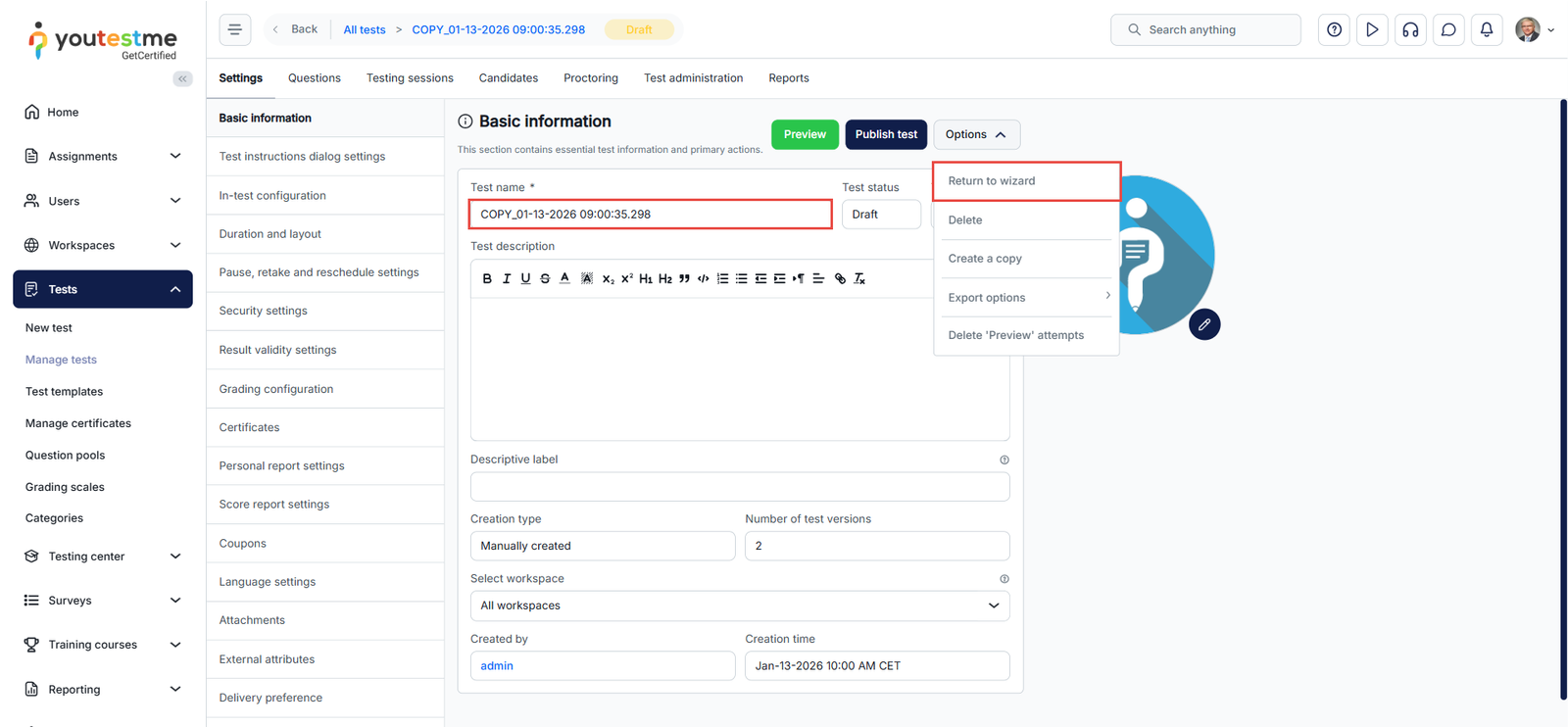Choose Return to wizard from Options menu
1568x727 pixels.
[x=1027, y=181]
